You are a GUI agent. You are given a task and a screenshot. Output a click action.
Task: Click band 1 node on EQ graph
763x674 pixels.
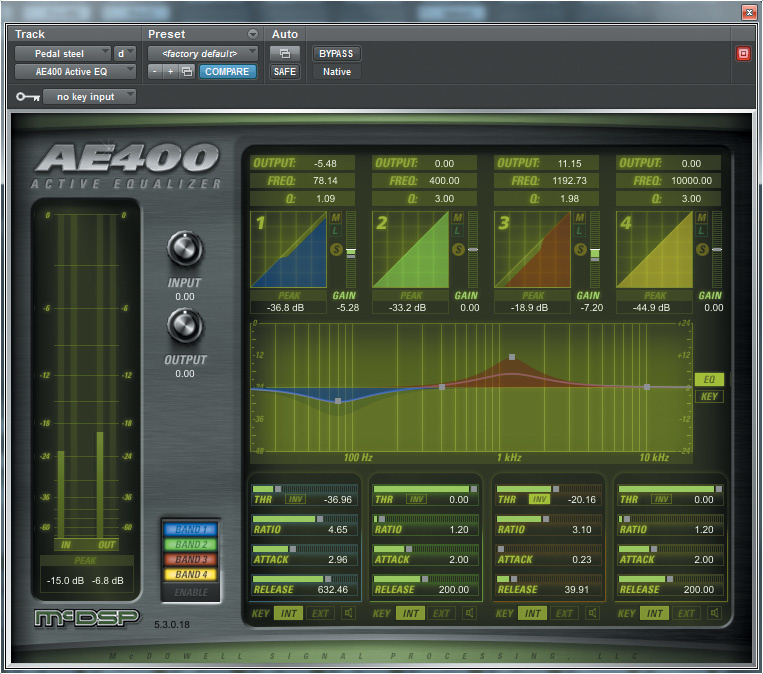pyautogui.click(x=338, y=401)
